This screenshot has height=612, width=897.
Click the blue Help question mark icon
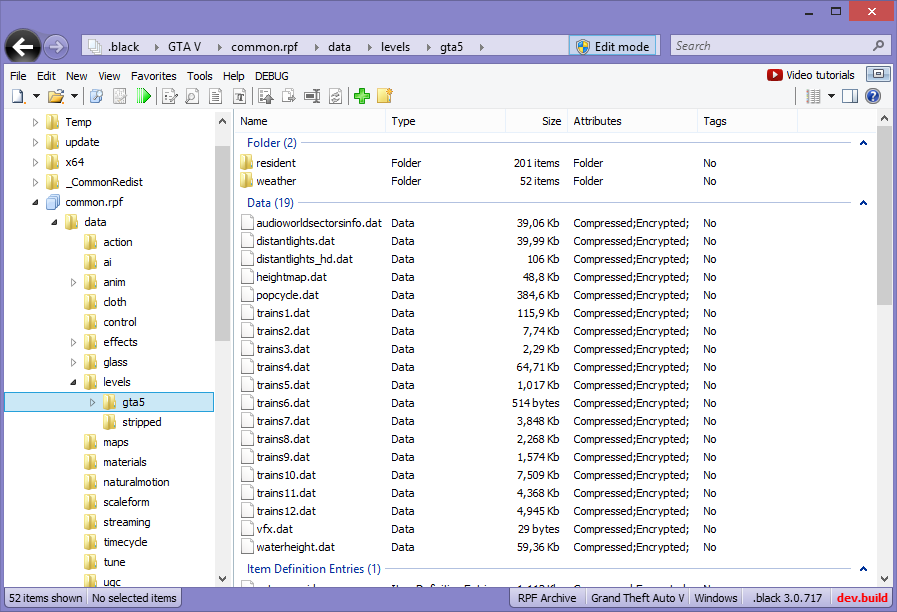coord(873,96)
